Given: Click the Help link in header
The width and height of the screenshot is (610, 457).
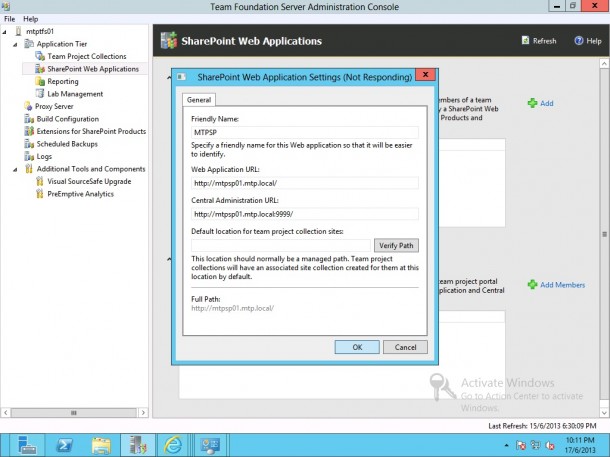Looking at the screenshot, I should [594, 41].
